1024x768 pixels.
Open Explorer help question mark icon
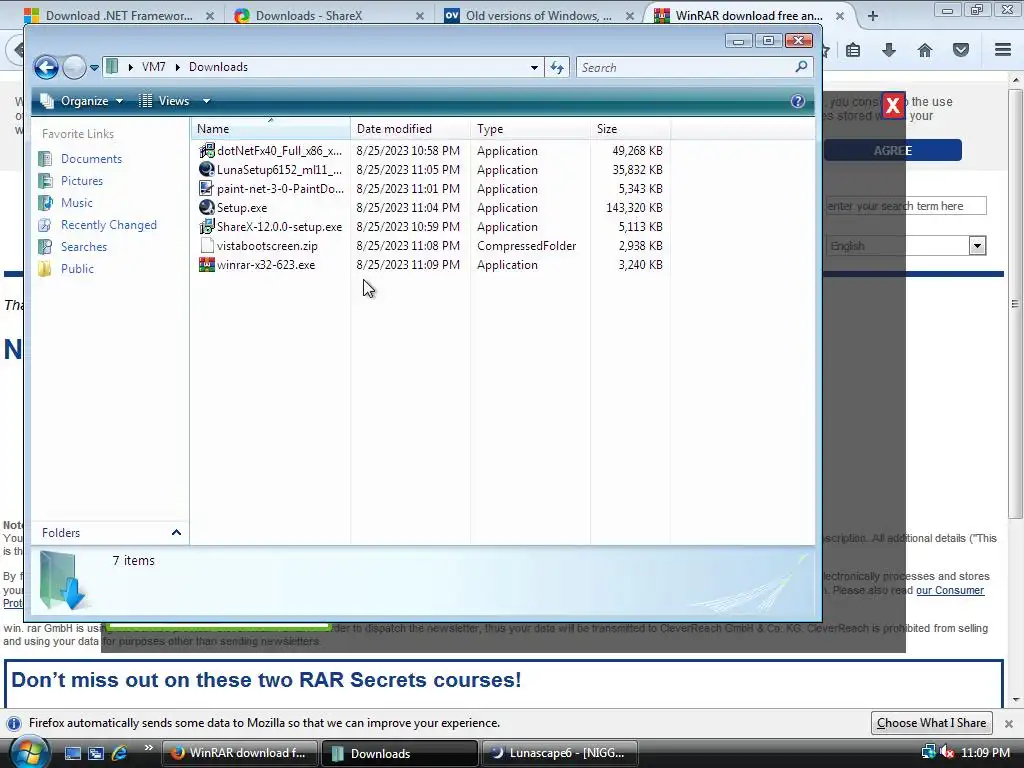coord(797,101)
